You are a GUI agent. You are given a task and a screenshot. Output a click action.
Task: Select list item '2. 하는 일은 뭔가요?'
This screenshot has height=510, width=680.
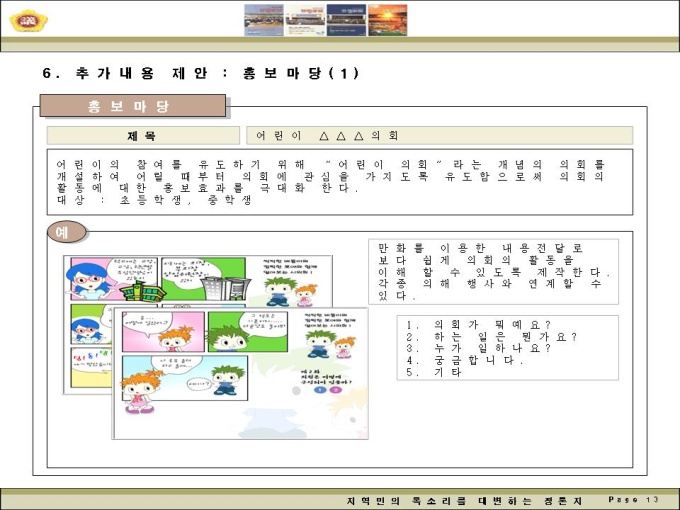tap(491, 337)
